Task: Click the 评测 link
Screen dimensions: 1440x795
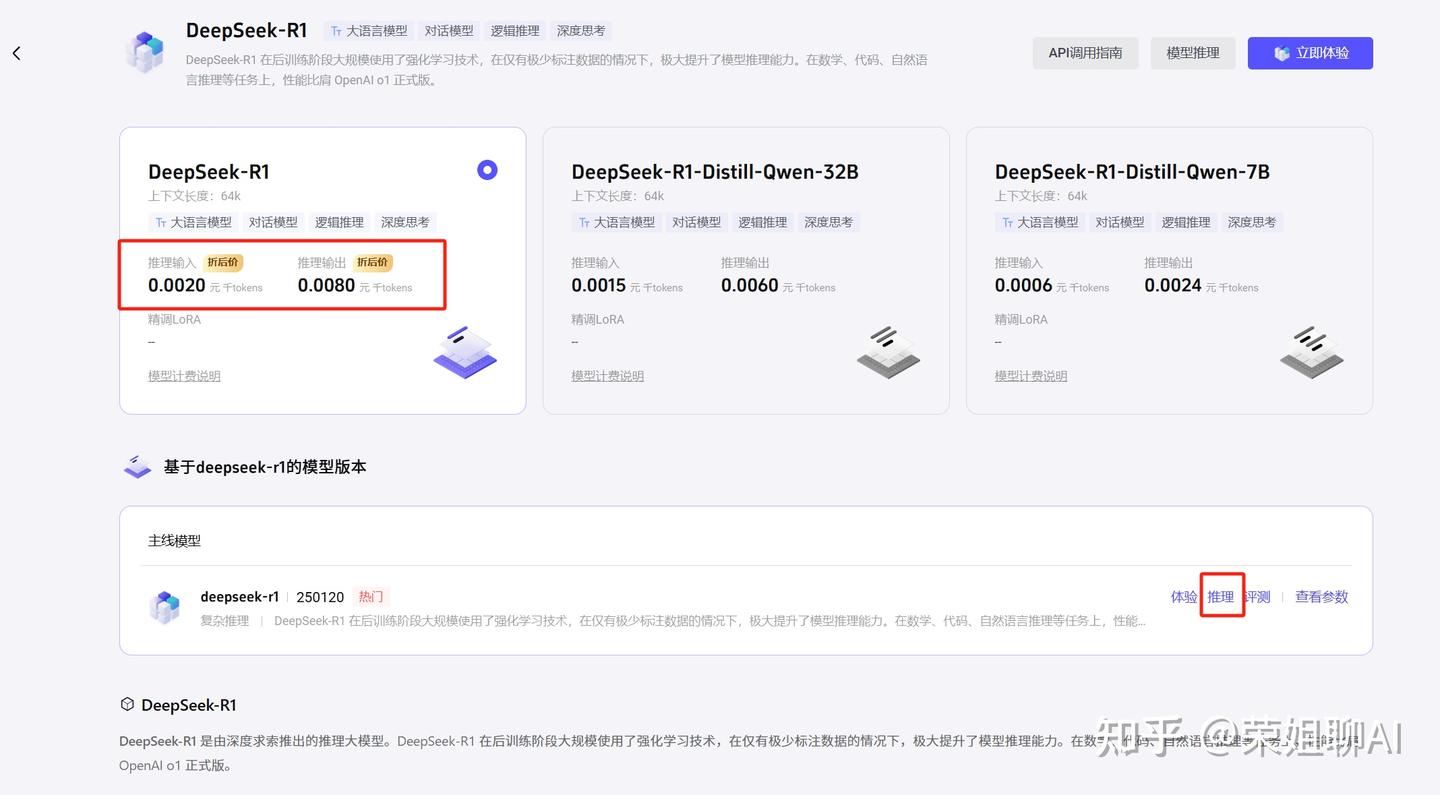Action: pos(1257,596)
